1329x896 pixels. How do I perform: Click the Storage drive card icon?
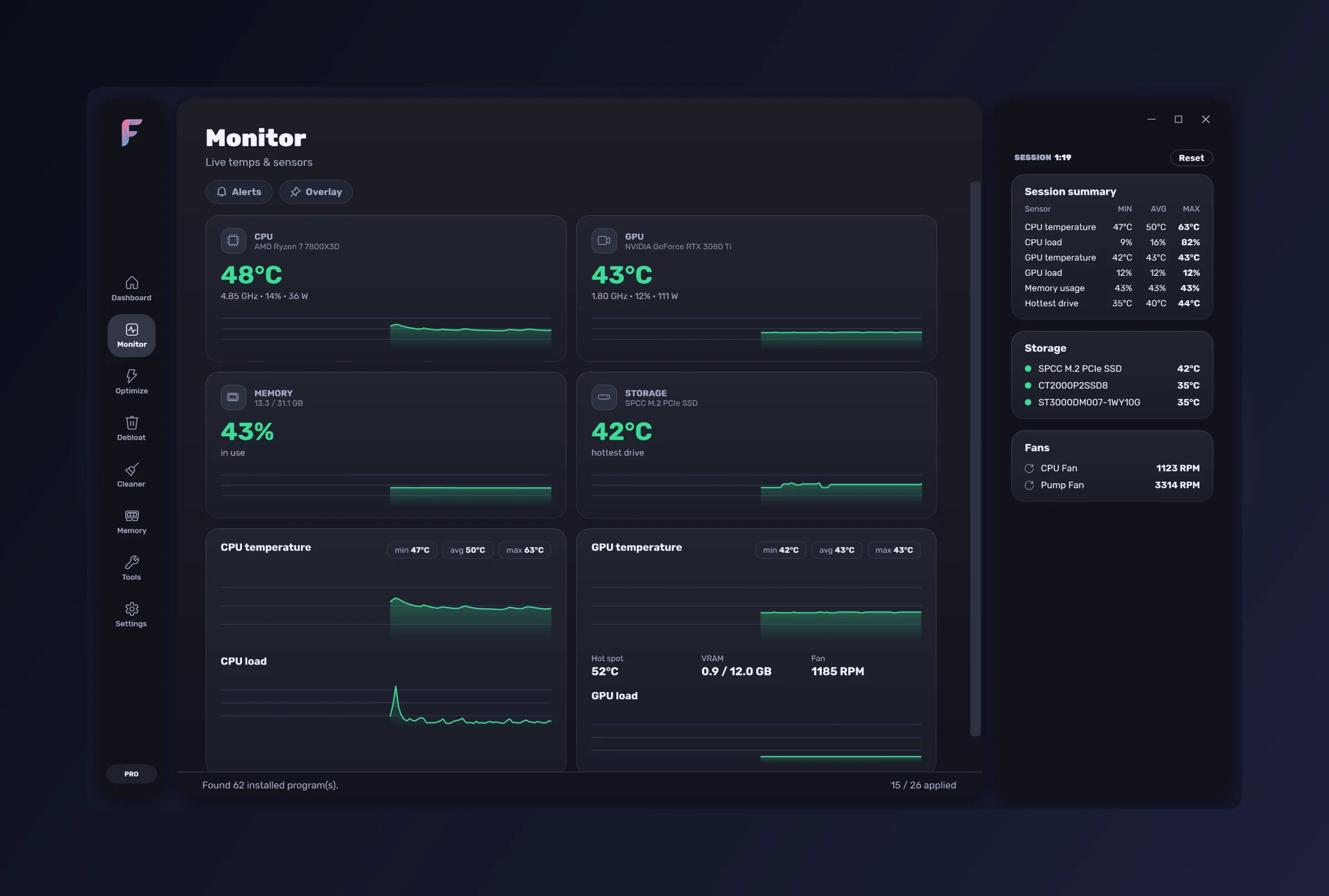pos(604,397)
